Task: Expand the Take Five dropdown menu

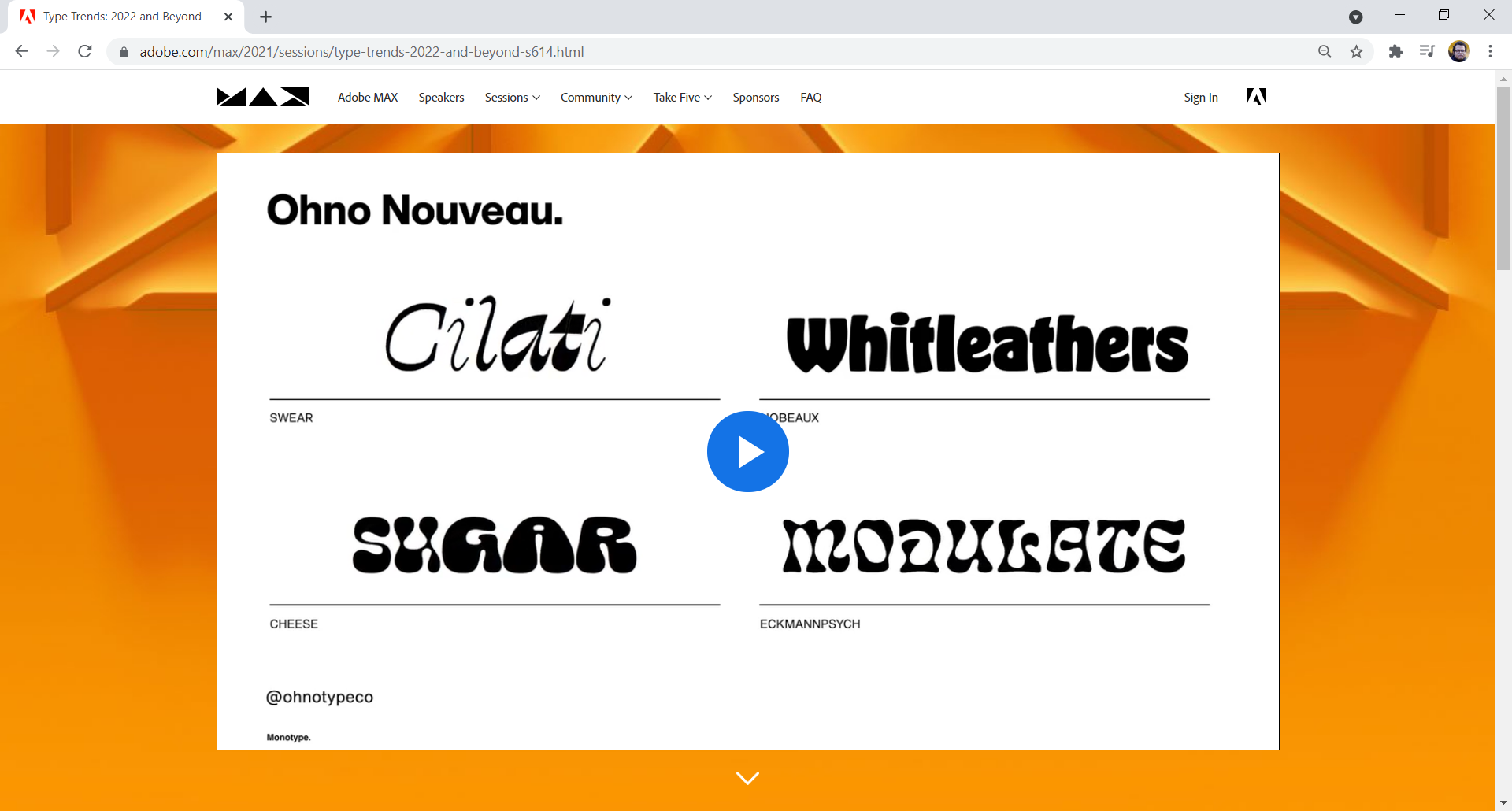Action: point(682,97)
